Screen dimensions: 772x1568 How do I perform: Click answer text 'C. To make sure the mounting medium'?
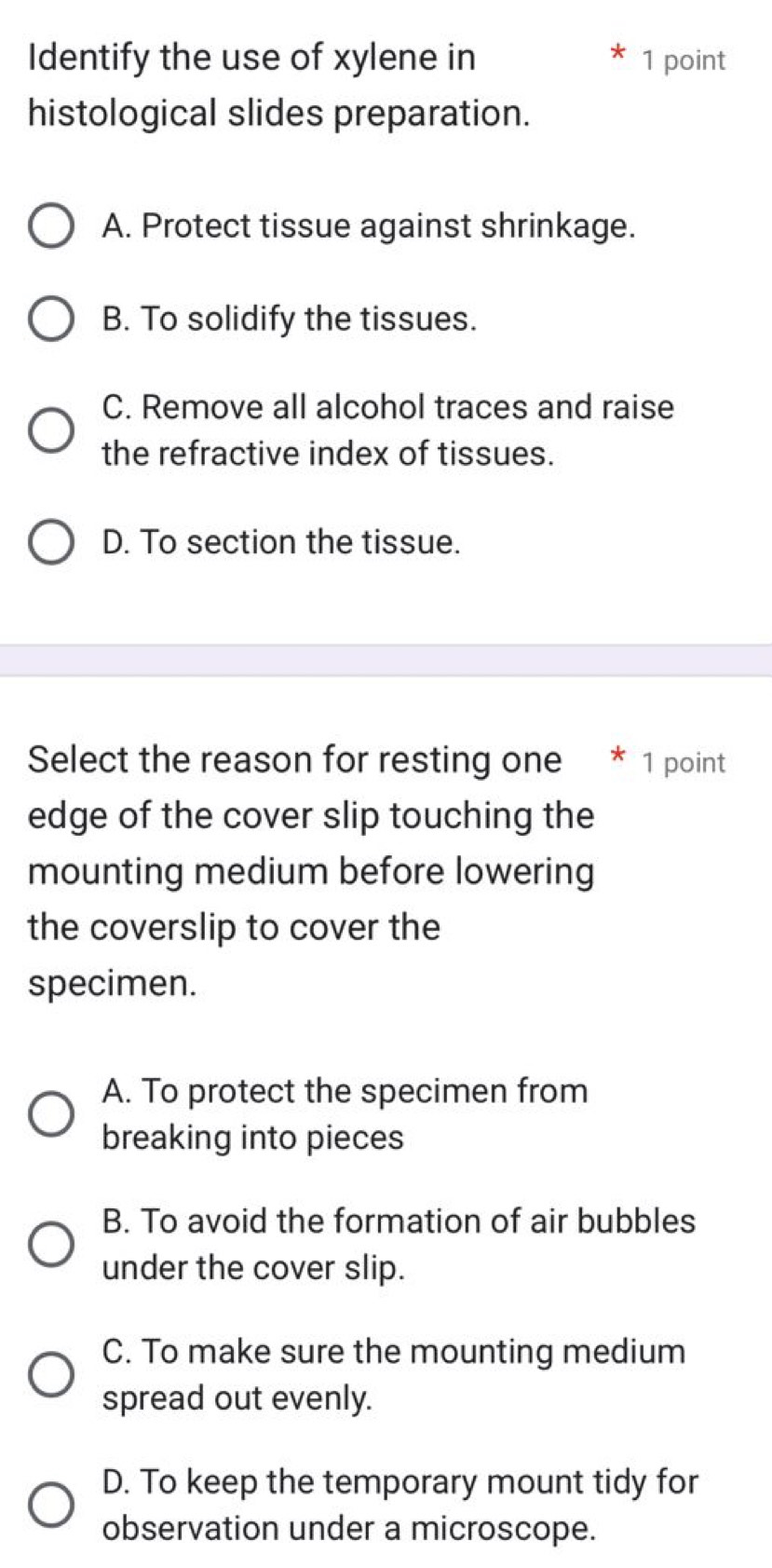tap(393, 1352)
